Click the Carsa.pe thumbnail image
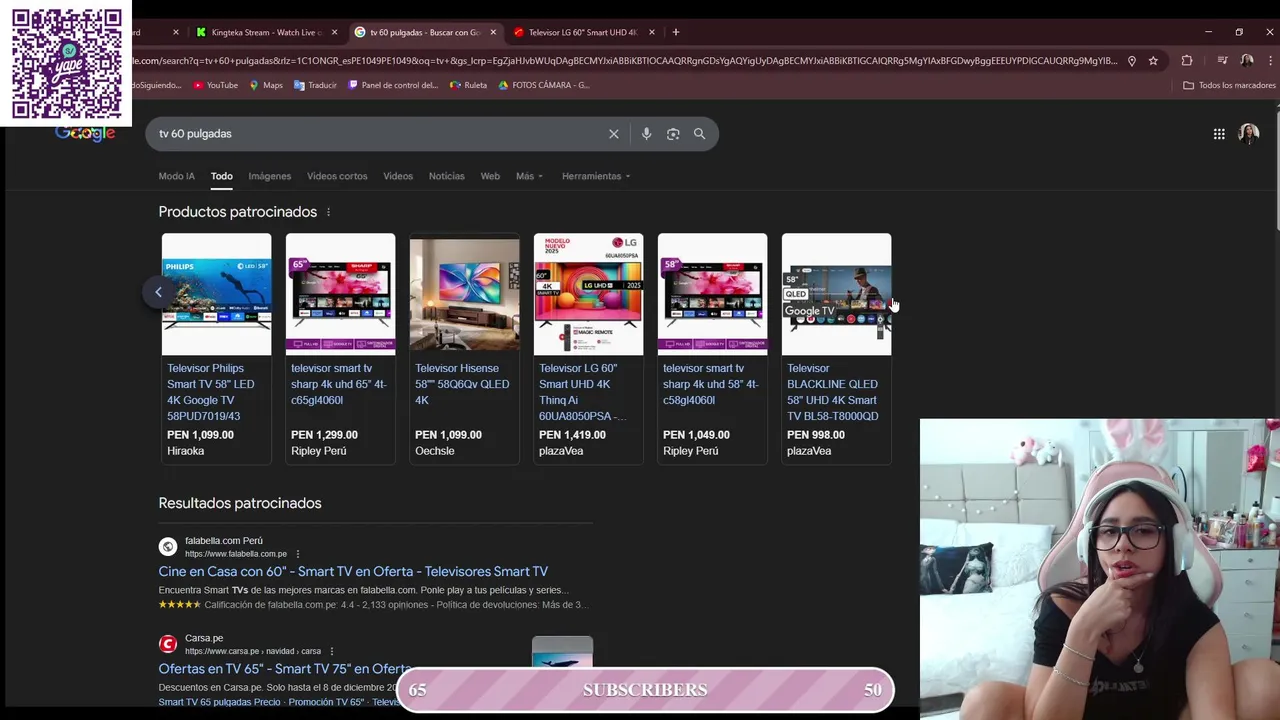 click(562, 651)
